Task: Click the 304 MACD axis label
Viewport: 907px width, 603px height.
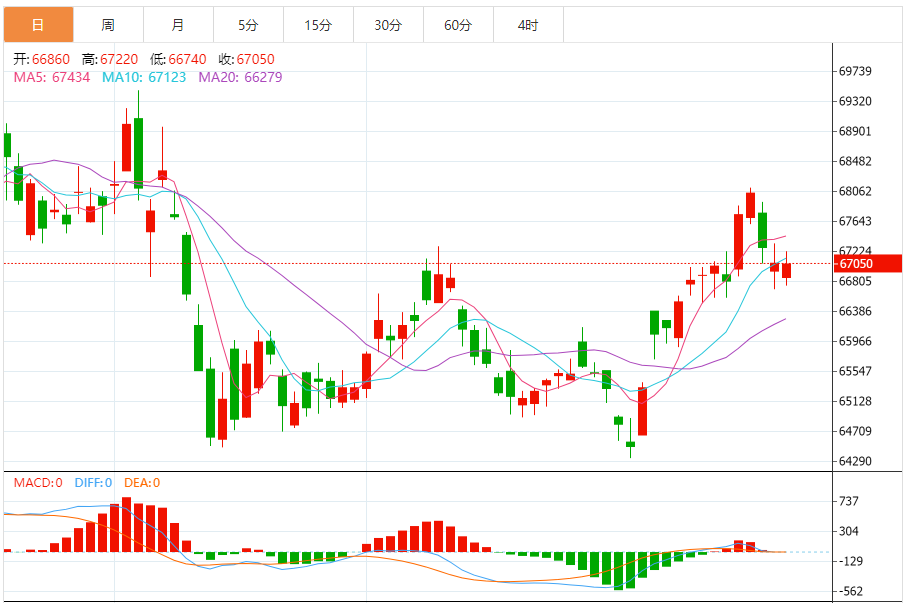Action: coord(849,531)
